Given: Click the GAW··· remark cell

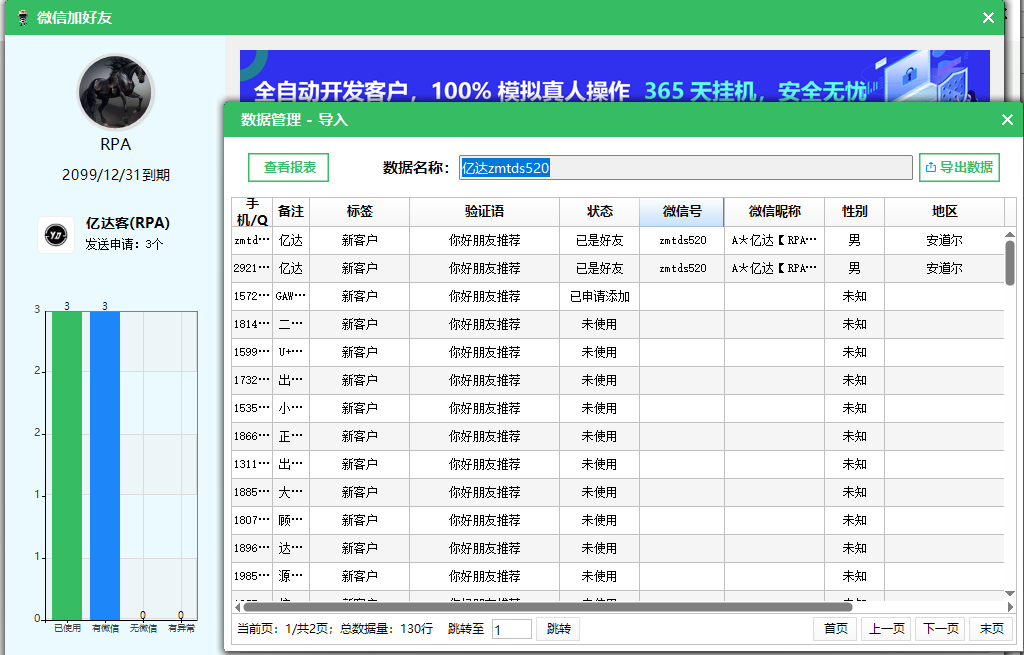Looking at the screenshot, I should 291,296.
